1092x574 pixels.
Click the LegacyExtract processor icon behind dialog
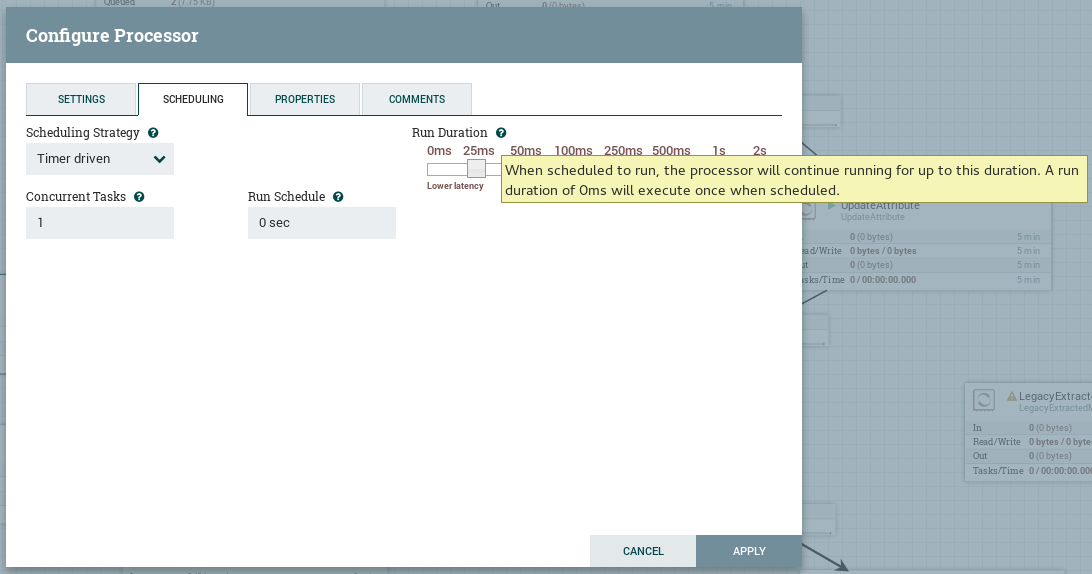point(983,400)
